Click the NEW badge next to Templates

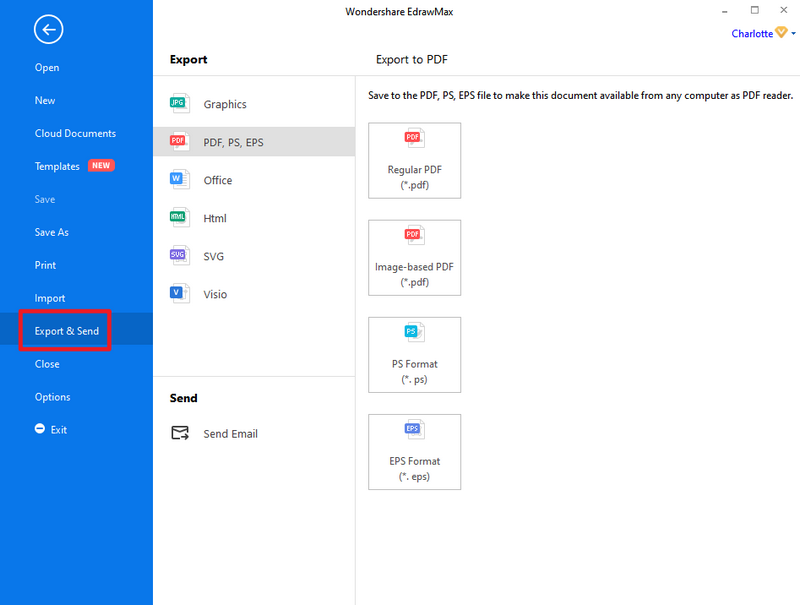pos(101,165)
